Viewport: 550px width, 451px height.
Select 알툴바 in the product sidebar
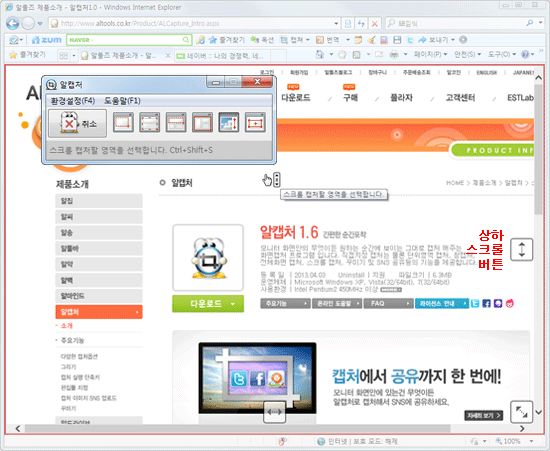99,249
